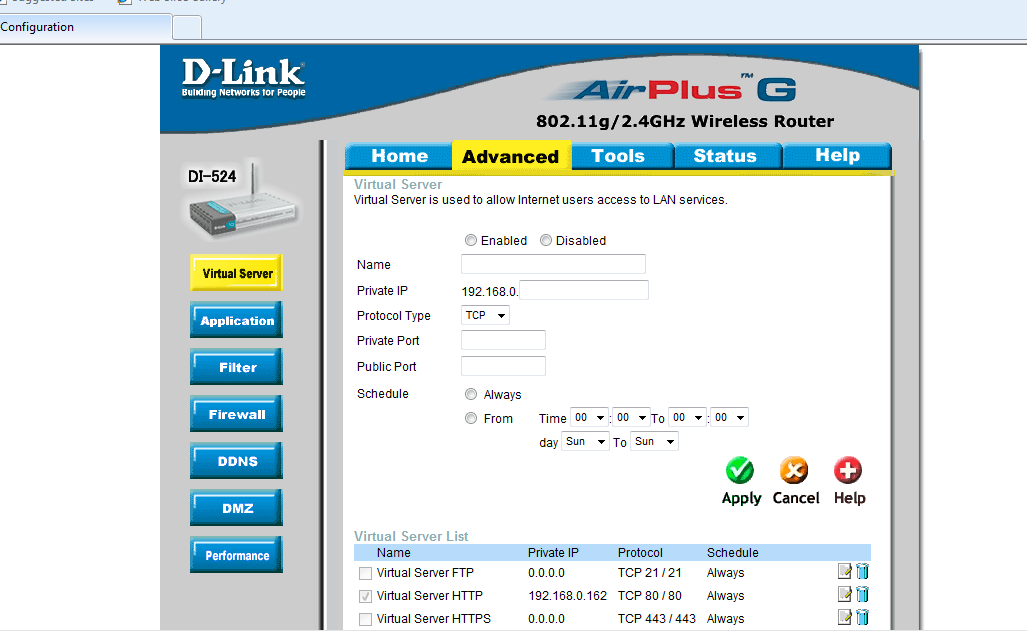
Task: Edit the Virtual Server HTTP entry
Action: pos(844,594)
